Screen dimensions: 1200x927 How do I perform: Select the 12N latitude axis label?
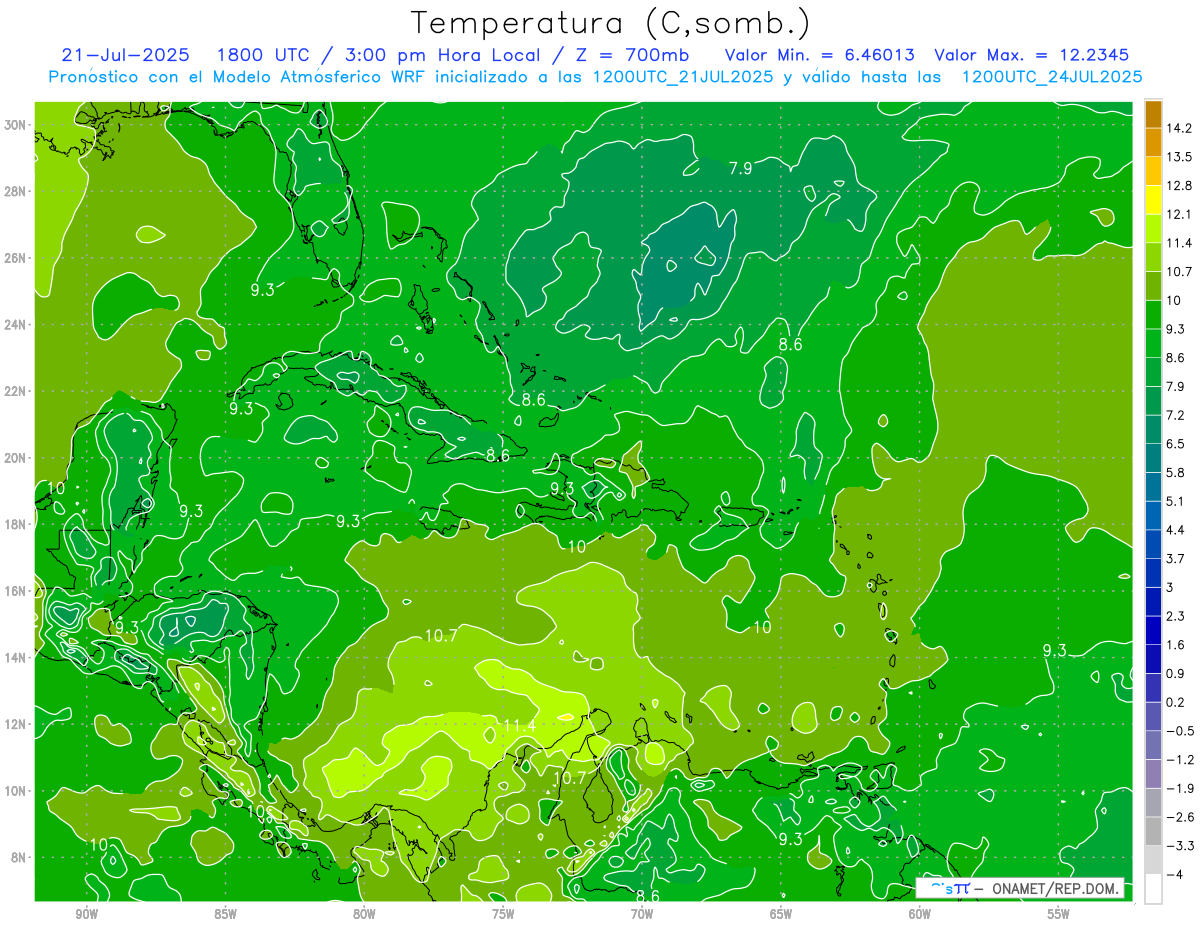click(x=16, y=724)
